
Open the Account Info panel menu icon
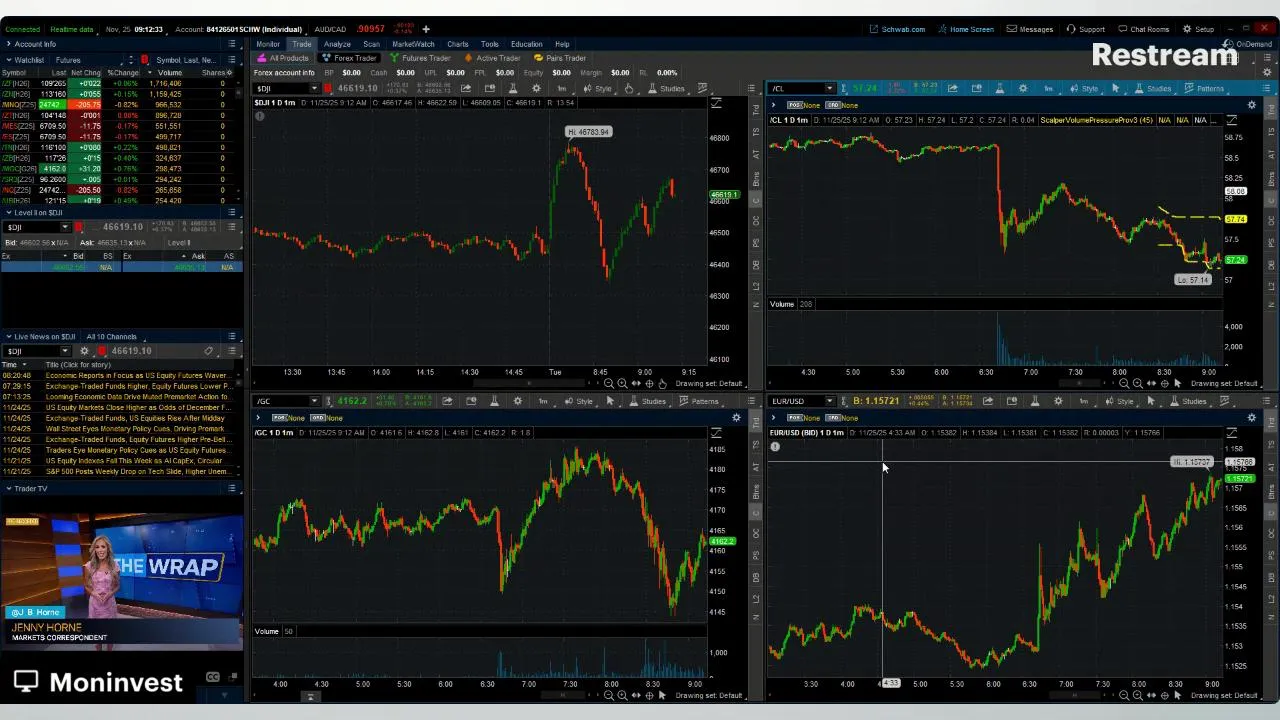pyautogui.click(x=232, y=44)
